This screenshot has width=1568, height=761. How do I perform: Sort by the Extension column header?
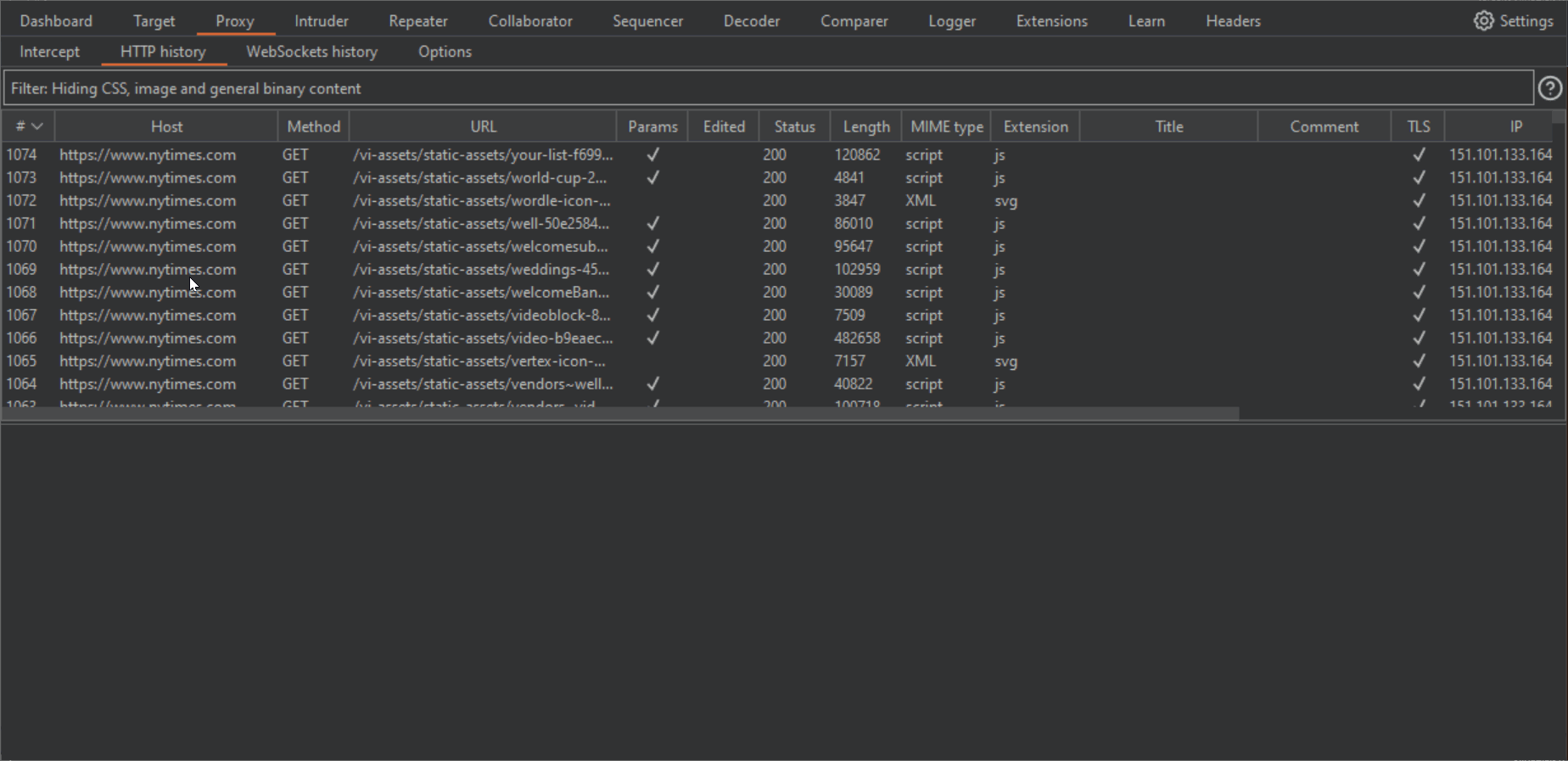tap(1035, 126)
